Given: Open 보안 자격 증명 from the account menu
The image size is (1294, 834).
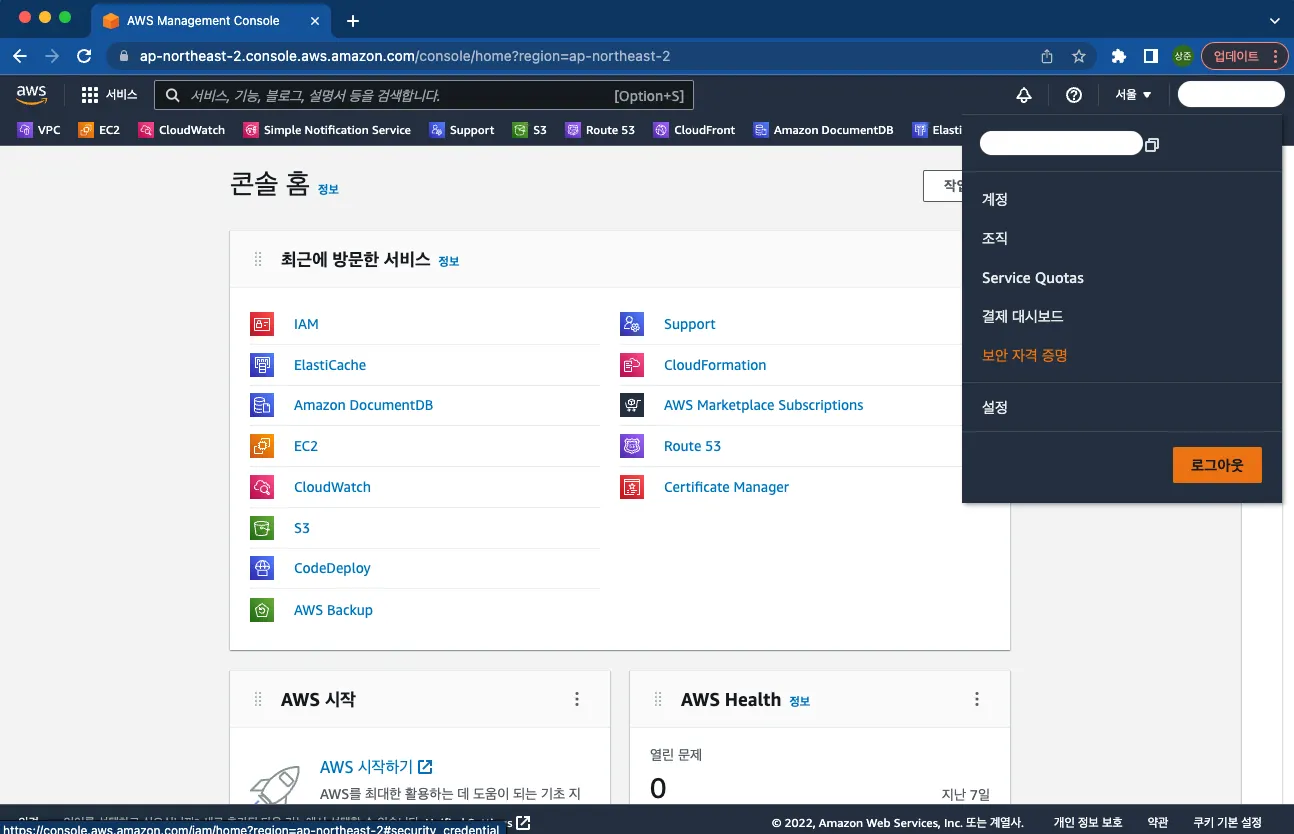Looking at the screenshot, I should pos(1025,355).
